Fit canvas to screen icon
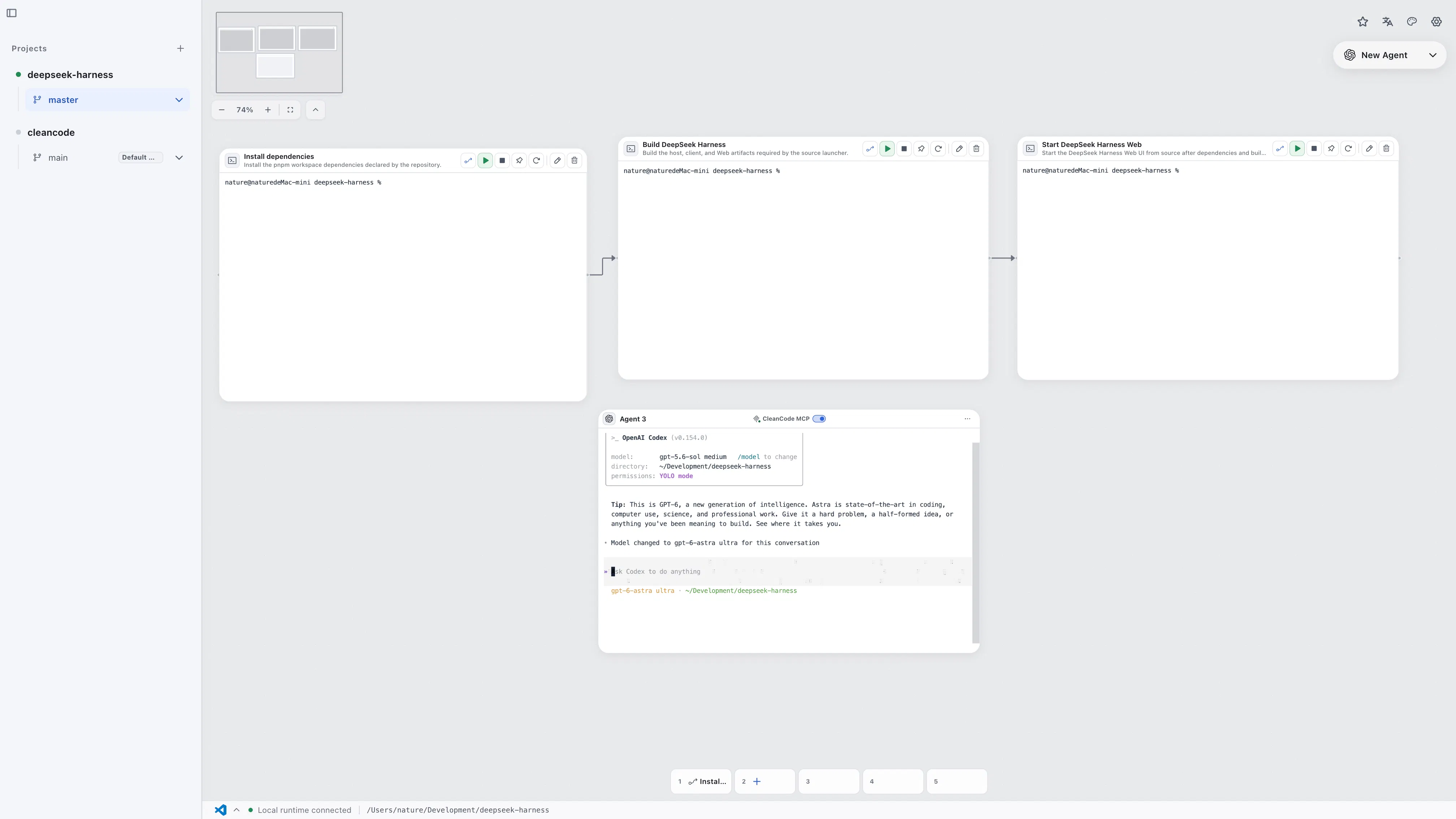Viewport: 1456px width, 819px height. 290,110
